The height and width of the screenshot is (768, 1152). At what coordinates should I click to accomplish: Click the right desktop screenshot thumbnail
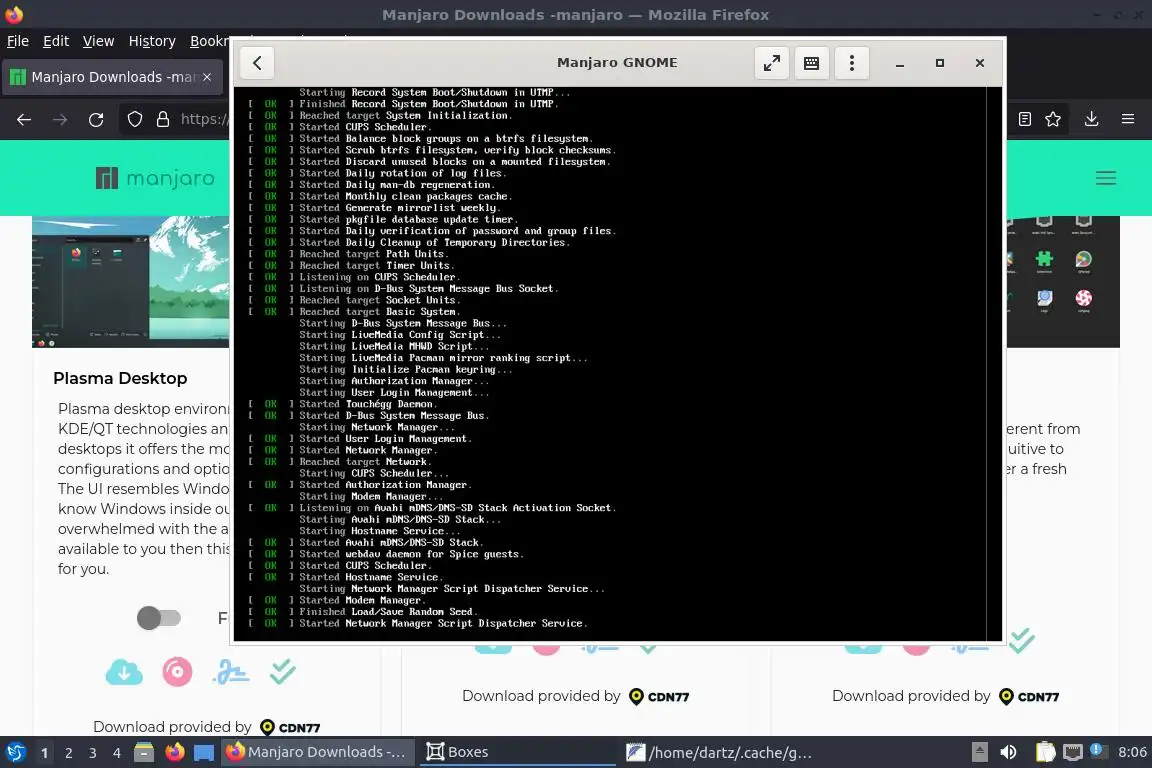[1063, 281]
